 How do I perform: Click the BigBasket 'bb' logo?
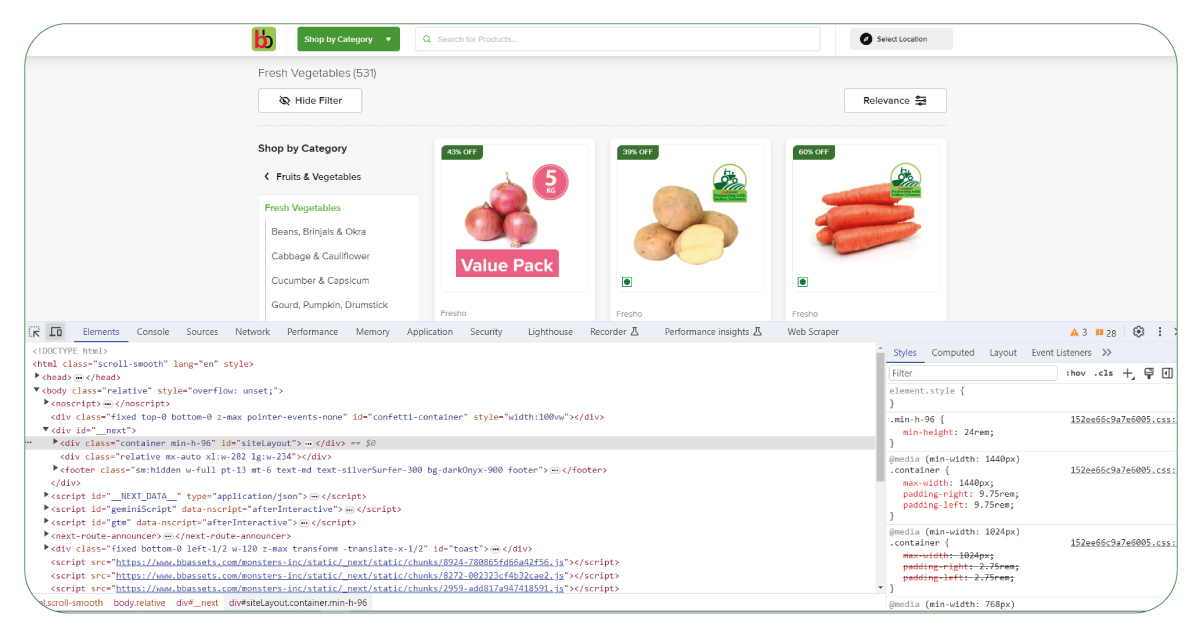point(264,39)
